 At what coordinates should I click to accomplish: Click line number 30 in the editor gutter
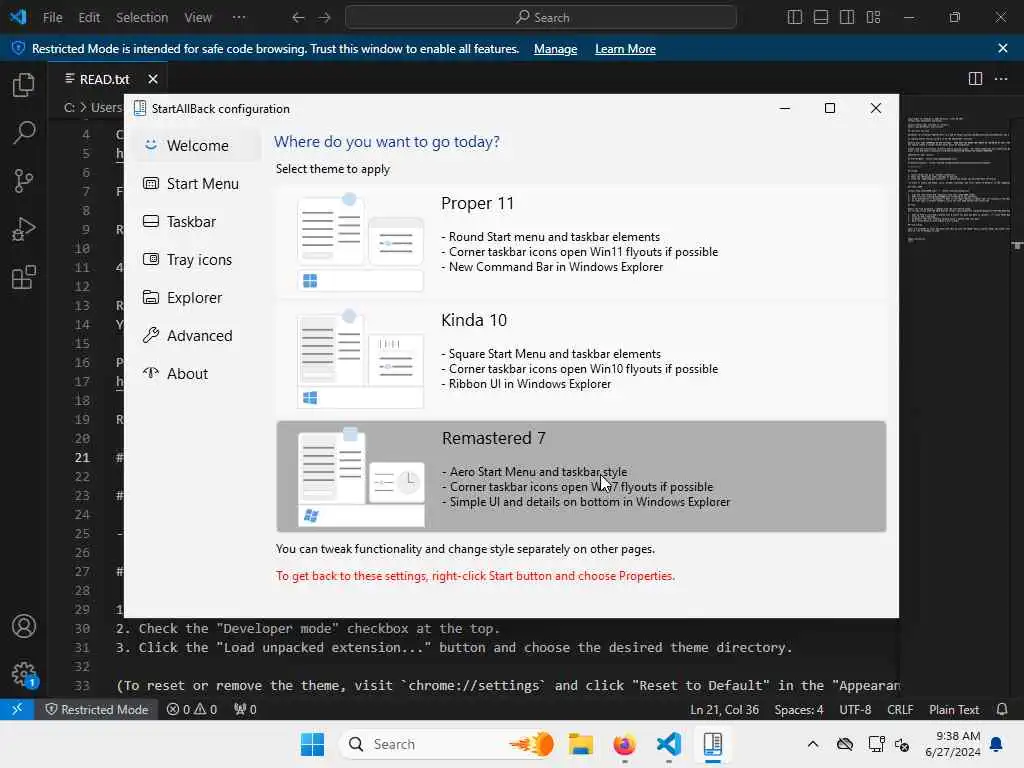[82, 628]
